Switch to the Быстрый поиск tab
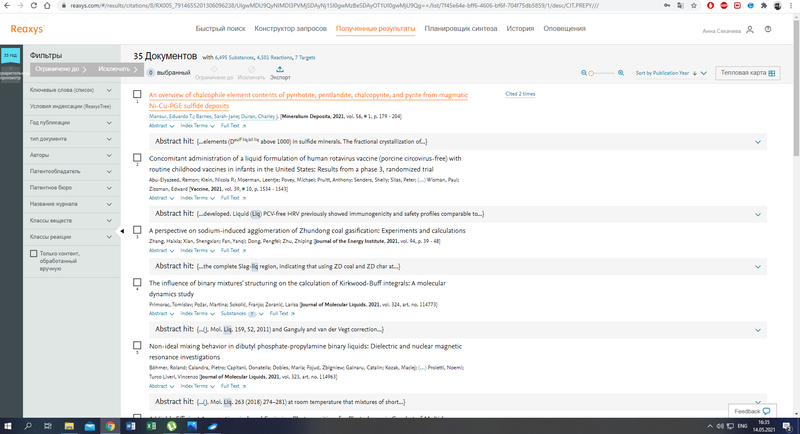Image resolution: width=800 pixels, height=434 pixels. pyautogui.click(x=219, y=29)
